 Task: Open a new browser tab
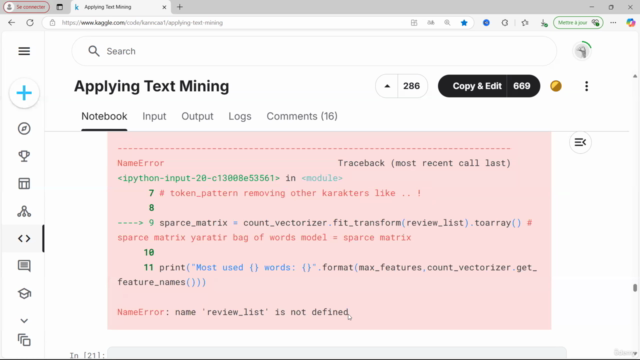click(180, 7)
